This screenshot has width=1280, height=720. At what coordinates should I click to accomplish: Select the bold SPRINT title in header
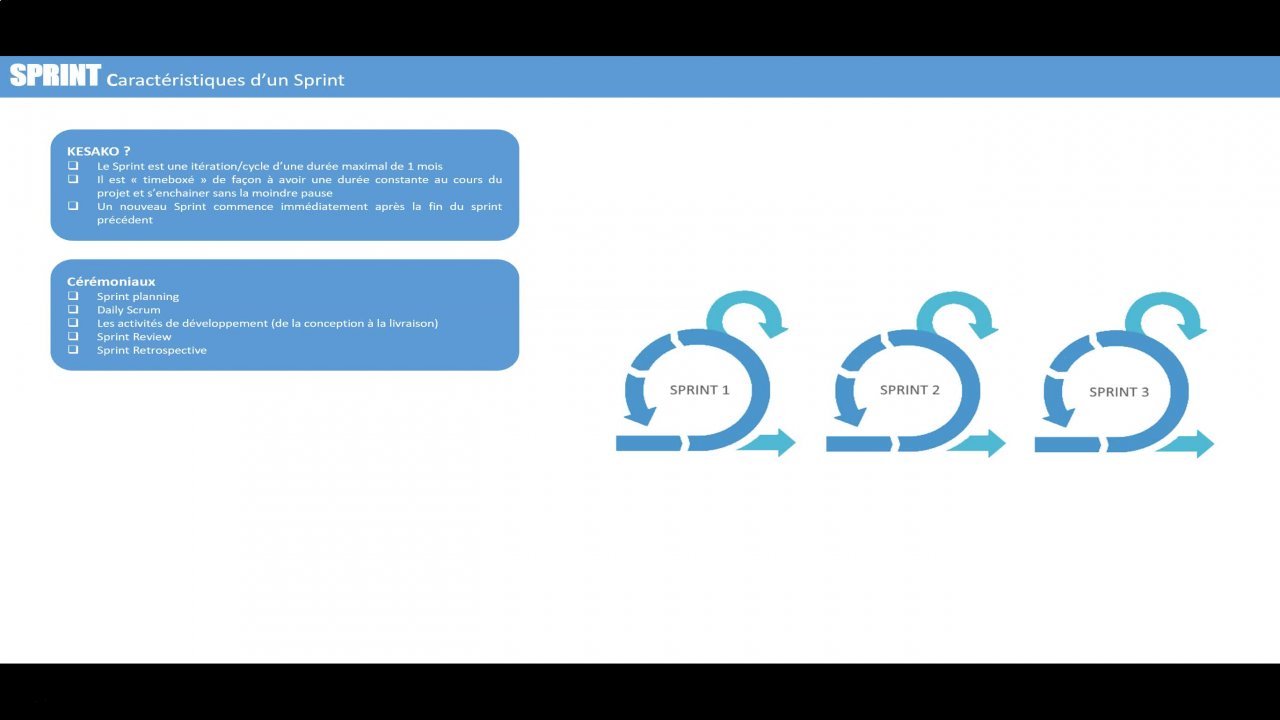point(55,76)
